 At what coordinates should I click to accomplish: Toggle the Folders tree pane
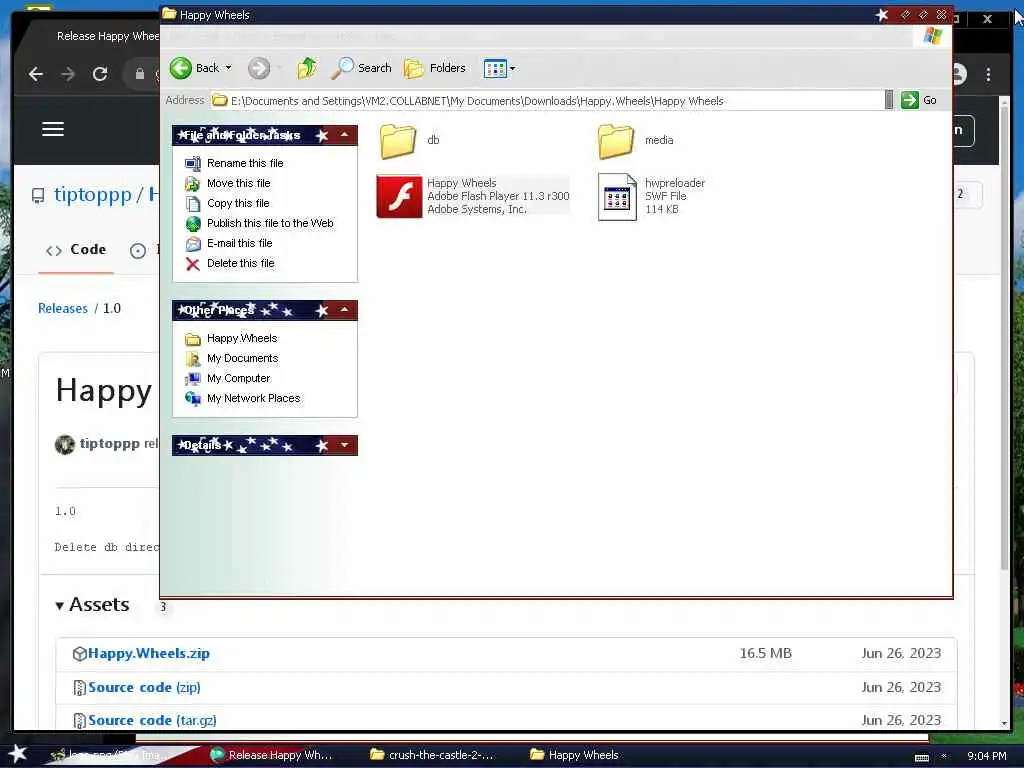(435, 68)
